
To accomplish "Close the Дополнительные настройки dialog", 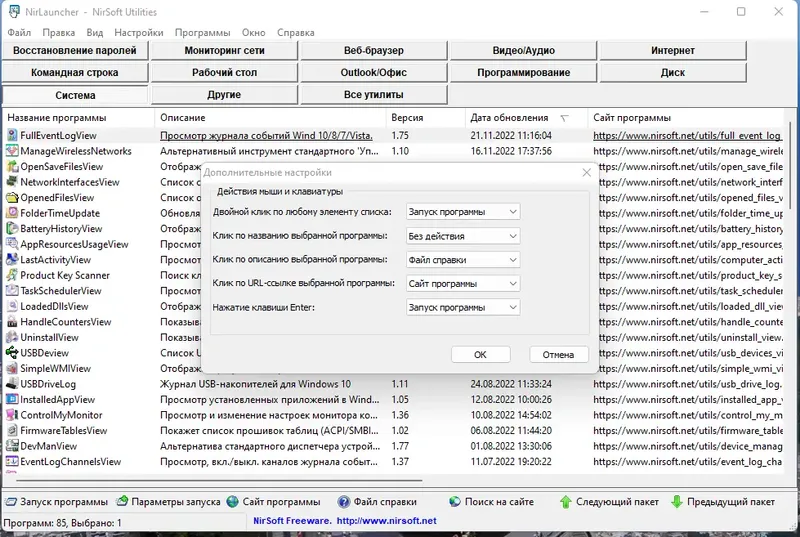I will pos(587,173).
